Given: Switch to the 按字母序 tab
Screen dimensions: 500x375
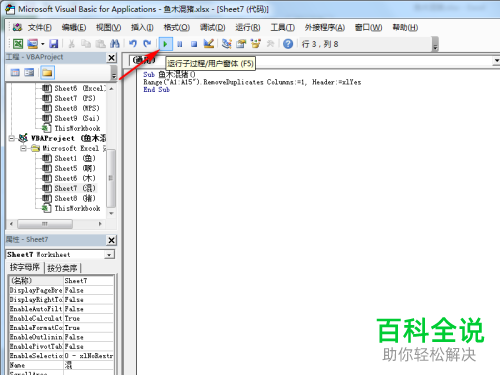Looking at the screenshot, I should 25,267.
